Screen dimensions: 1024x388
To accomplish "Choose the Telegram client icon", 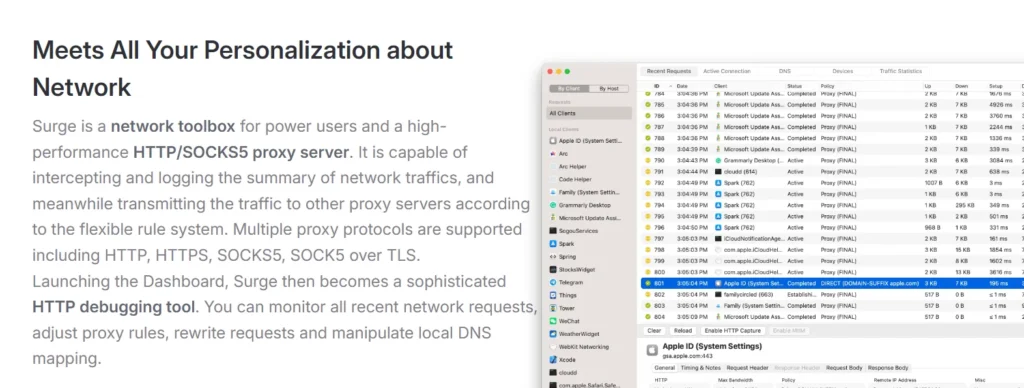I will (x=553, y=282).
